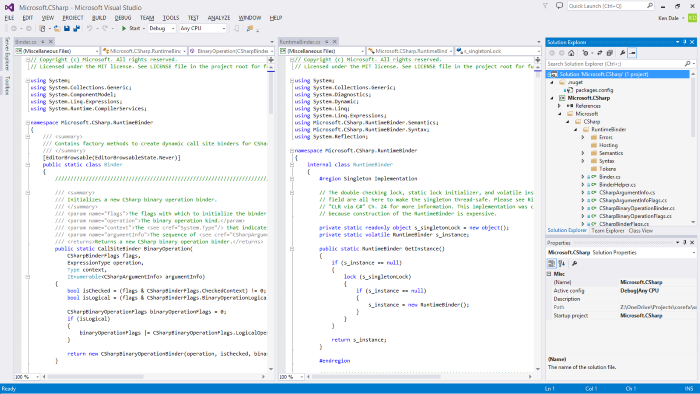Image resolution: width=700 pixels, height=394 pixels.
Task: Click the Ken Dale account name
Action: tap(668, 18)
